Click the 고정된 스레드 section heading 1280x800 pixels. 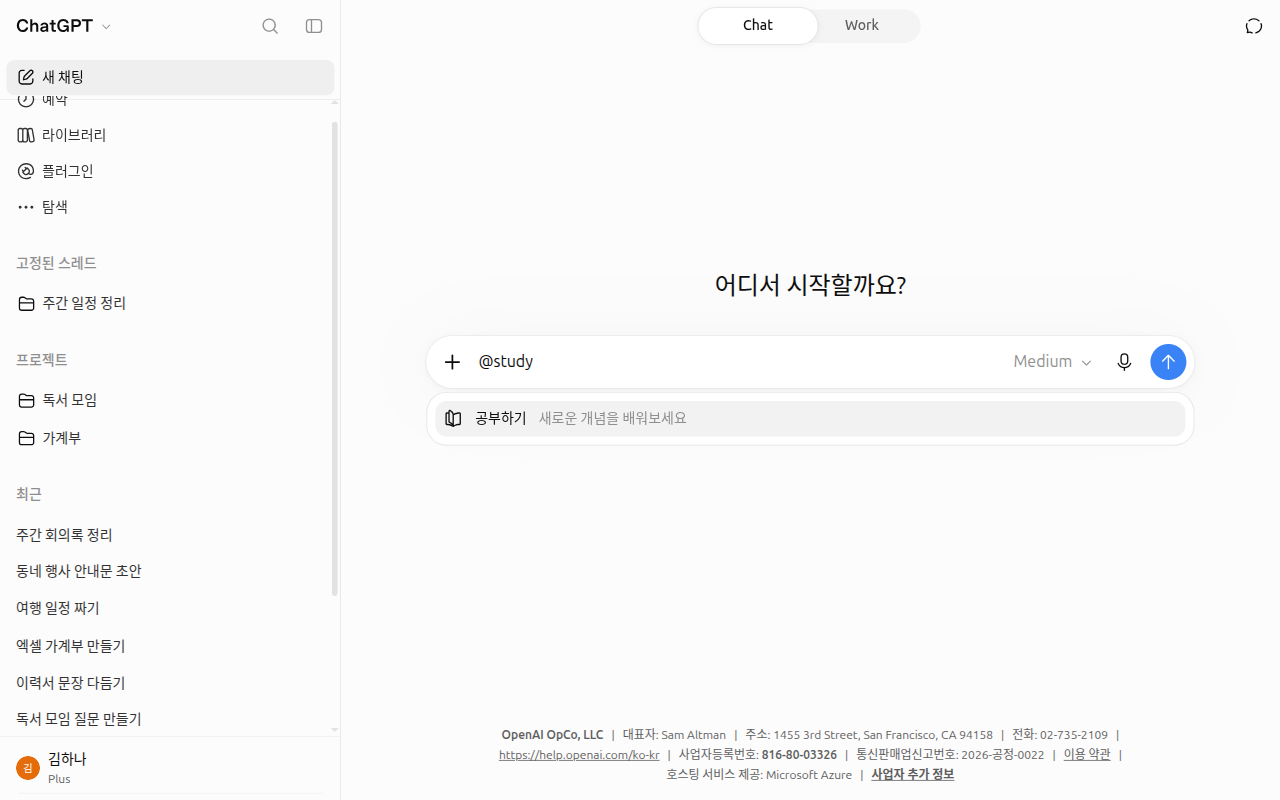pyautogui.click(x=56, y=263)
